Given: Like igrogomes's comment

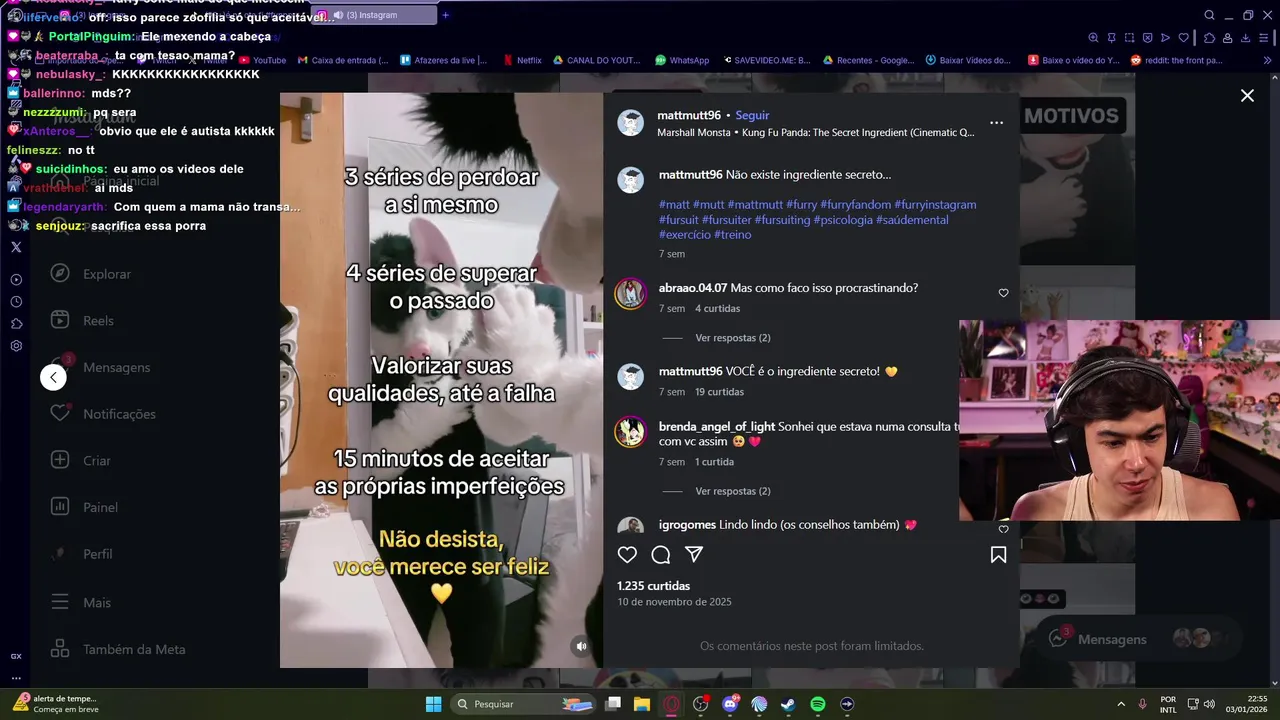Looking at the screenshot, I should pos(1003,529).
